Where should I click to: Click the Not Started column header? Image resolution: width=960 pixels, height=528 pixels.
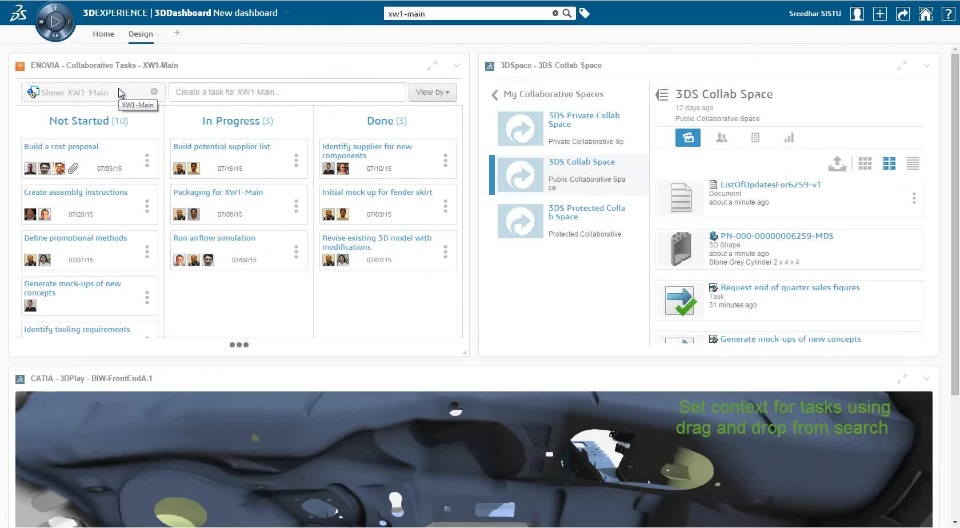(88, 121)
